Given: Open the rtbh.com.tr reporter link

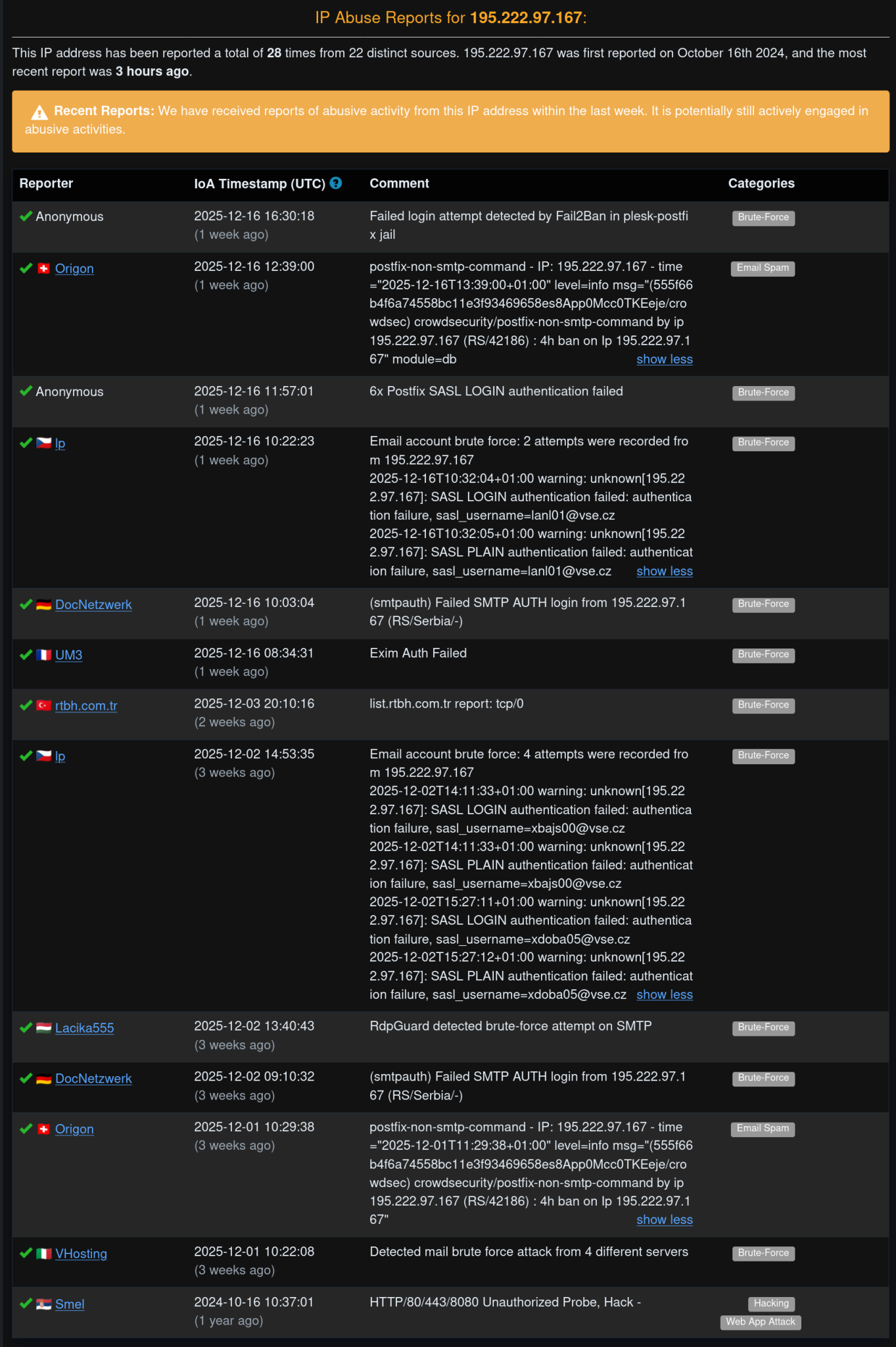Looking at the screenshot, I should [x=86, y=706].
